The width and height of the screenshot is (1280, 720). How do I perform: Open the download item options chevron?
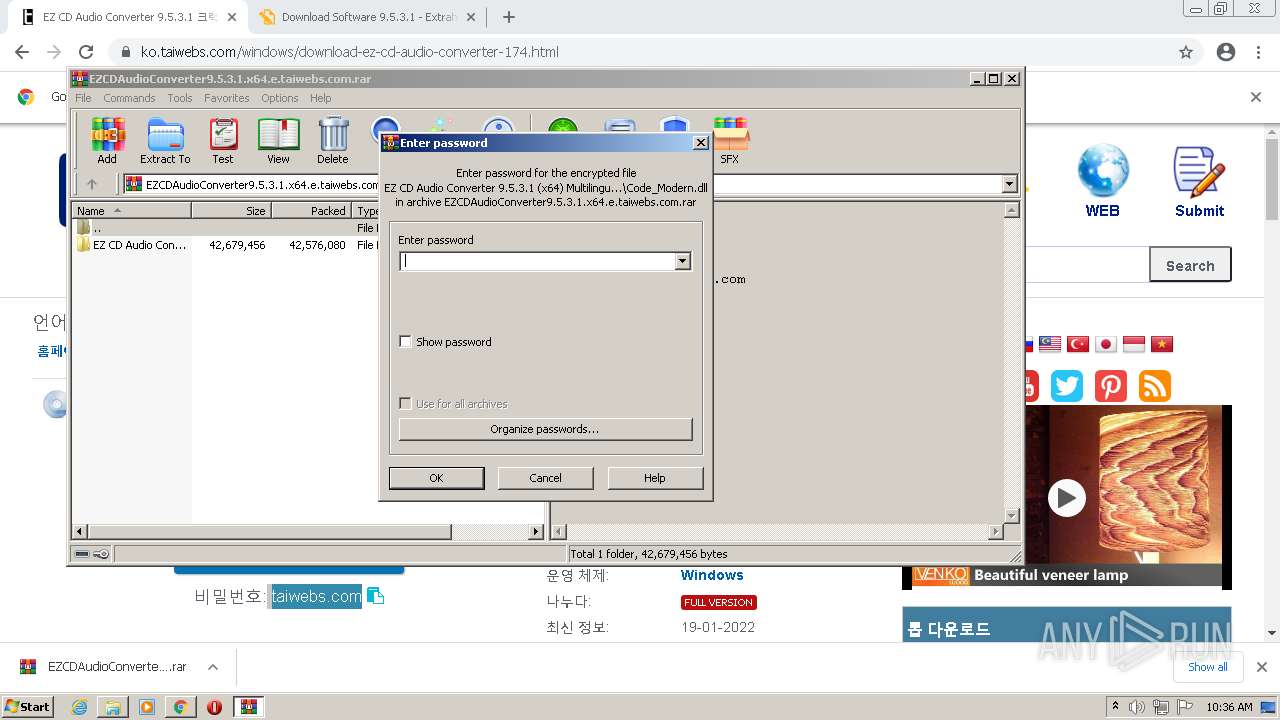212,667
